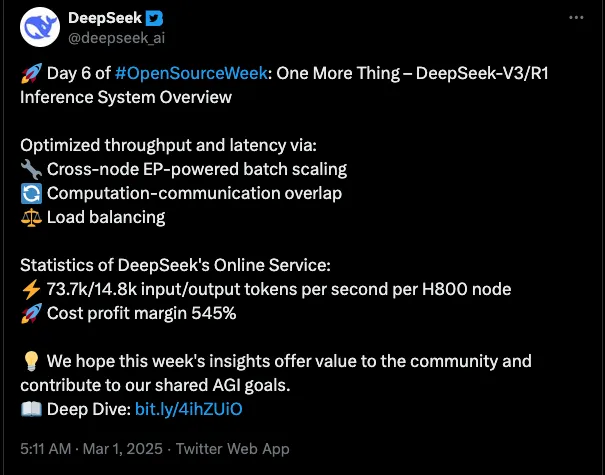The height and width of the screenshot is (475, 605).
Task: Click the lightning bolt emoji before 73.7k
Action: (x=31, y=289)
